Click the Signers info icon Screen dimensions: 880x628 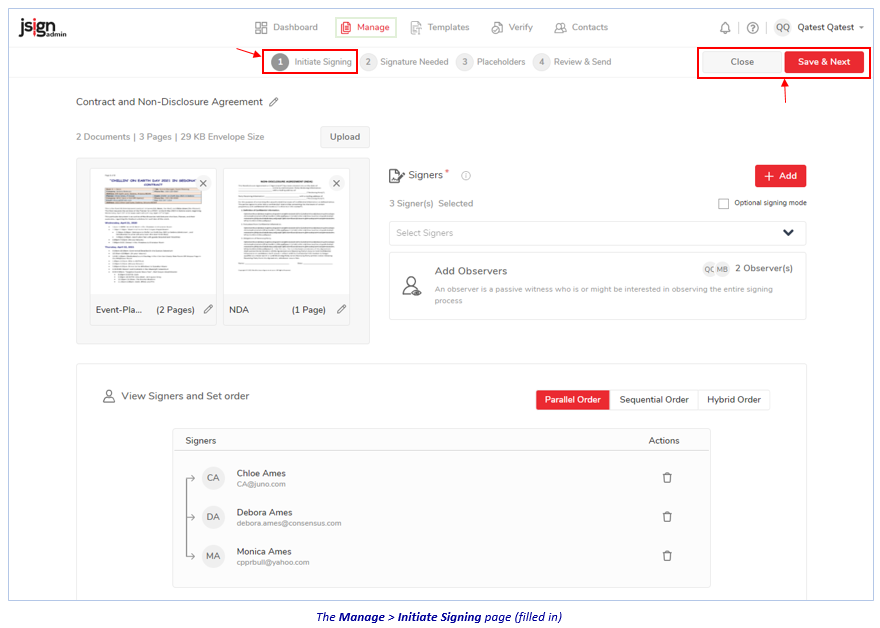[x=466, y=176]
